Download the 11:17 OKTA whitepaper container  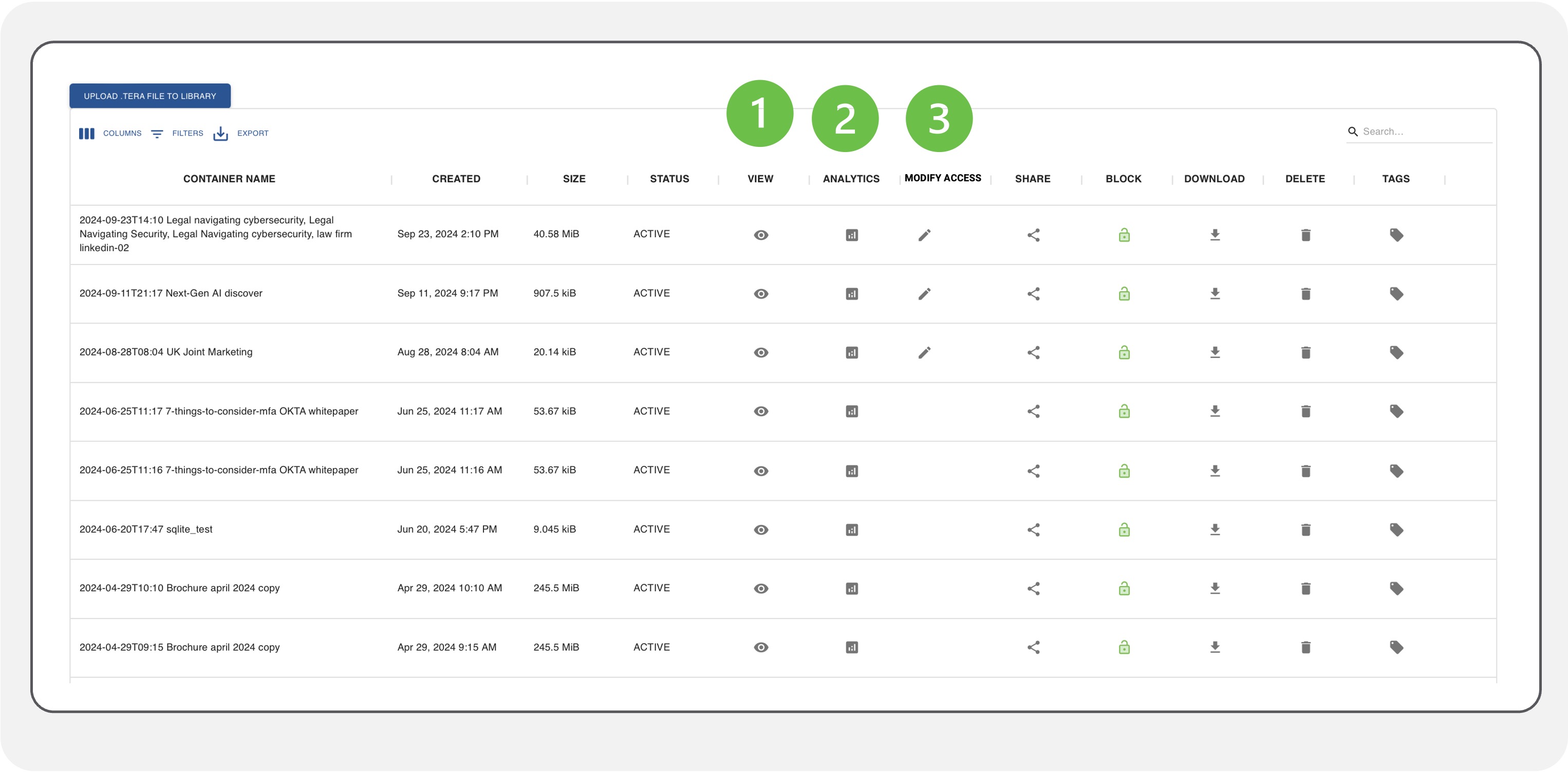(x=1215, y=412)
